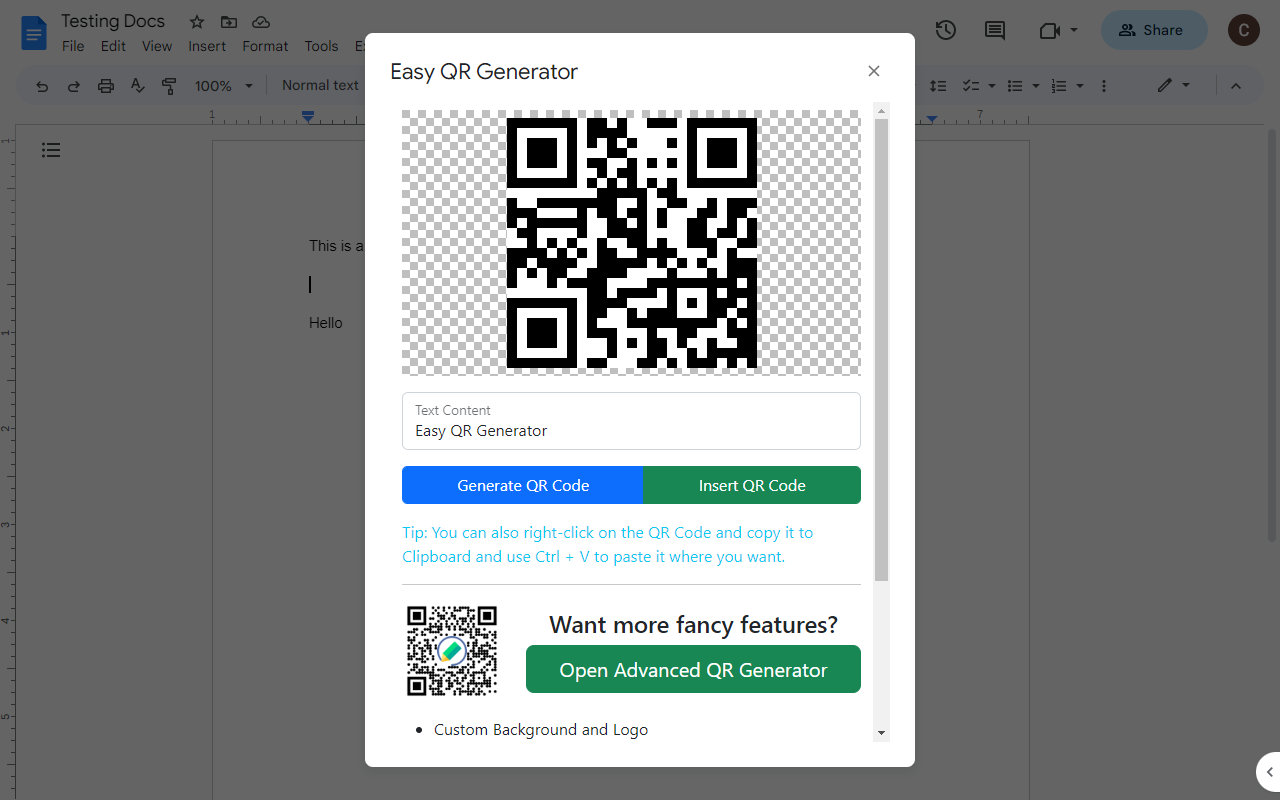Open line and paragraph spacing
This screenshot has height=800, width=1280.
click(x=938, y=86)
